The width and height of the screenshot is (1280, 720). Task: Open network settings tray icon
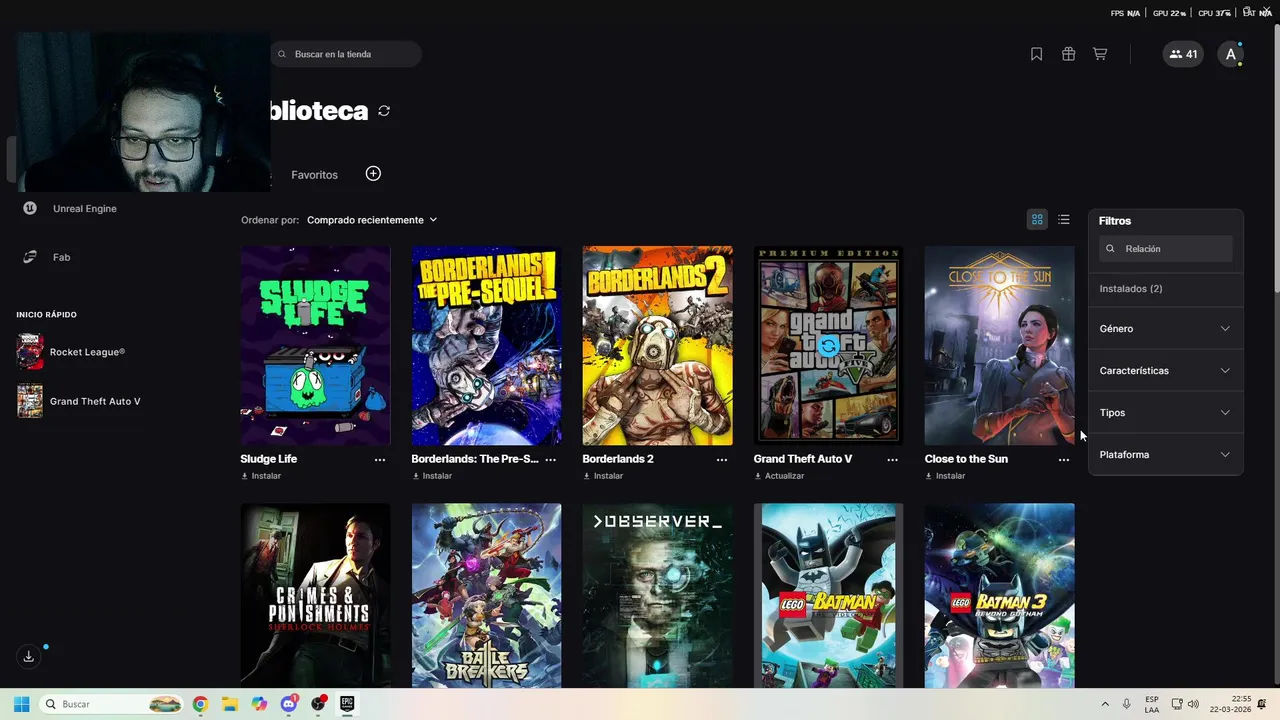1177,704
